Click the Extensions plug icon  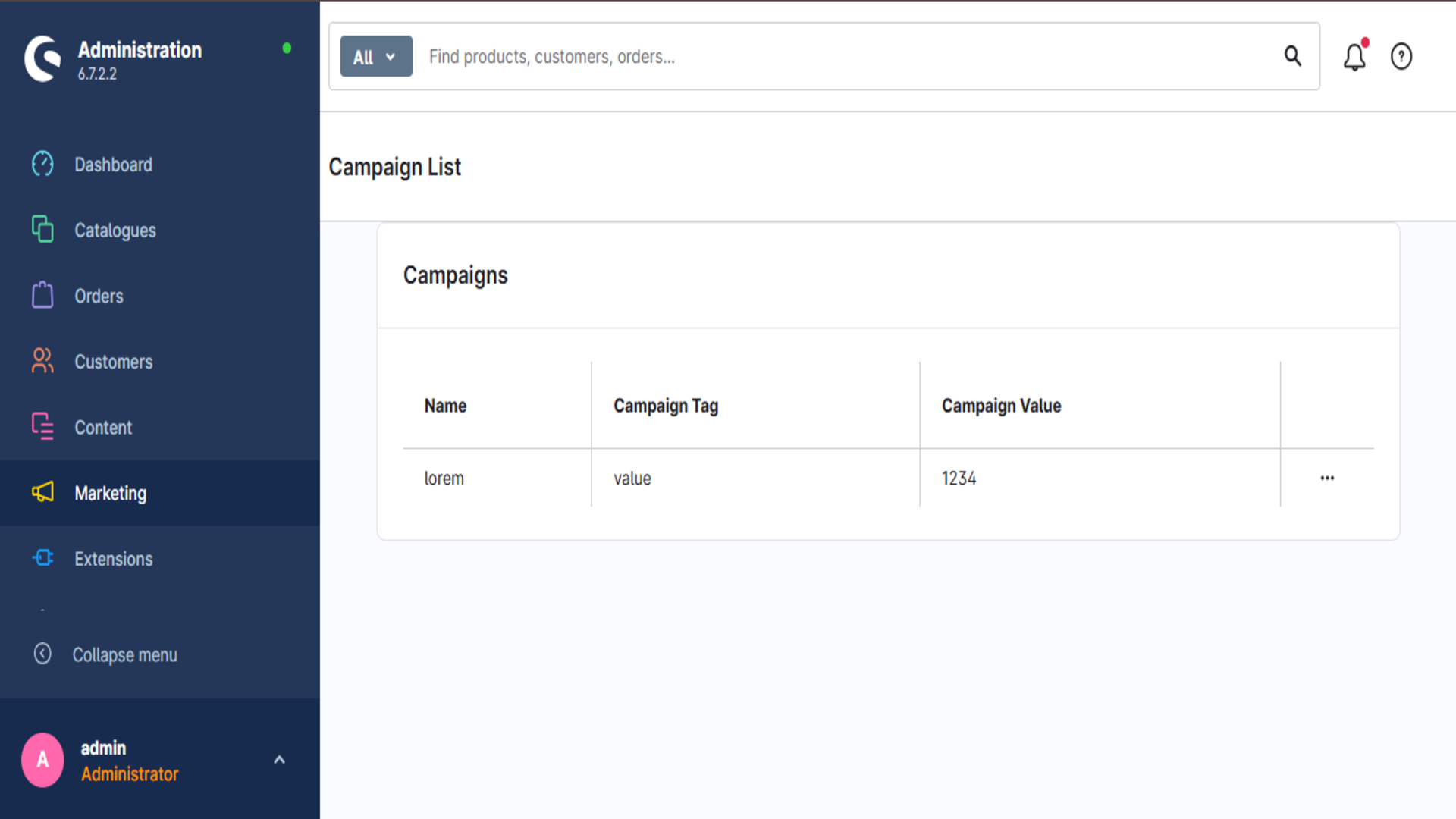coord(42,558)
